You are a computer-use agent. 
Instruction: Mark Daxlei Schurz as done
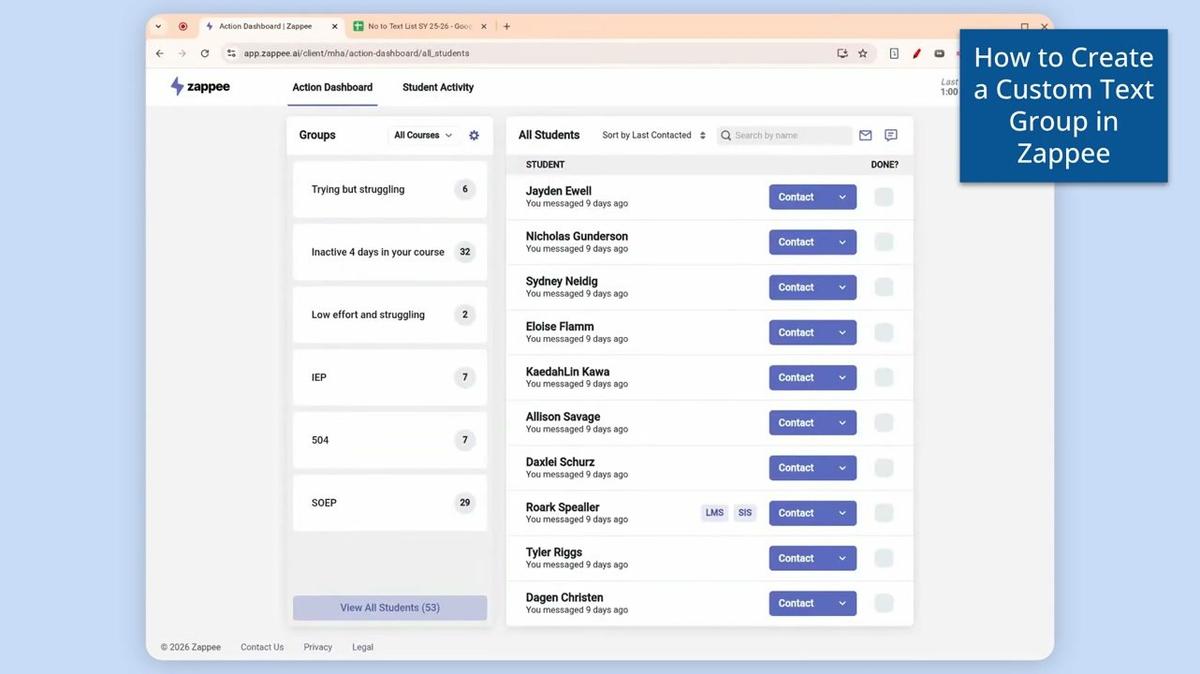884,468
